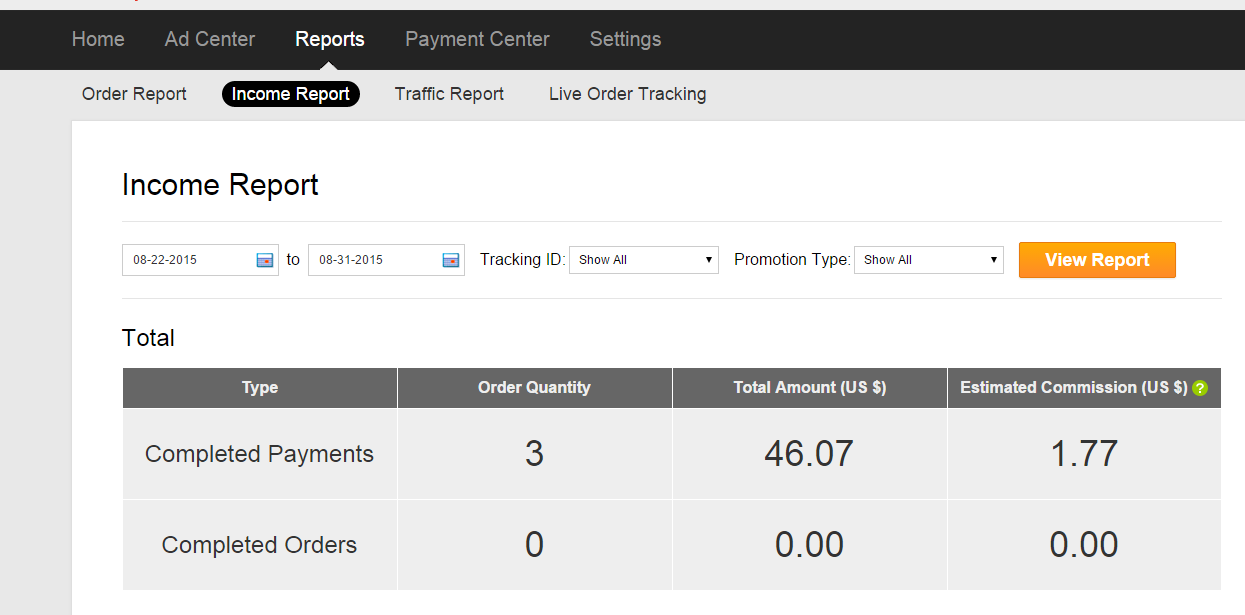1245x615 pixels.
Task: Switch to the Traffic Report tab
Action: coord(449,94)
